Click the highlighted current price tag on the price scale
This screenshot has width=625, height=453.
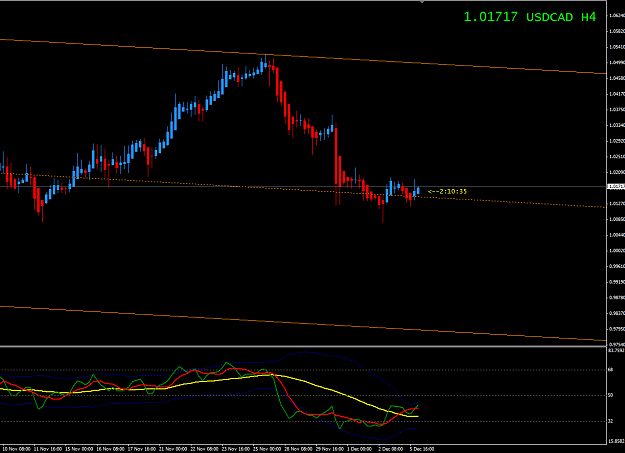pyautogui.click(x=616, y=186)
